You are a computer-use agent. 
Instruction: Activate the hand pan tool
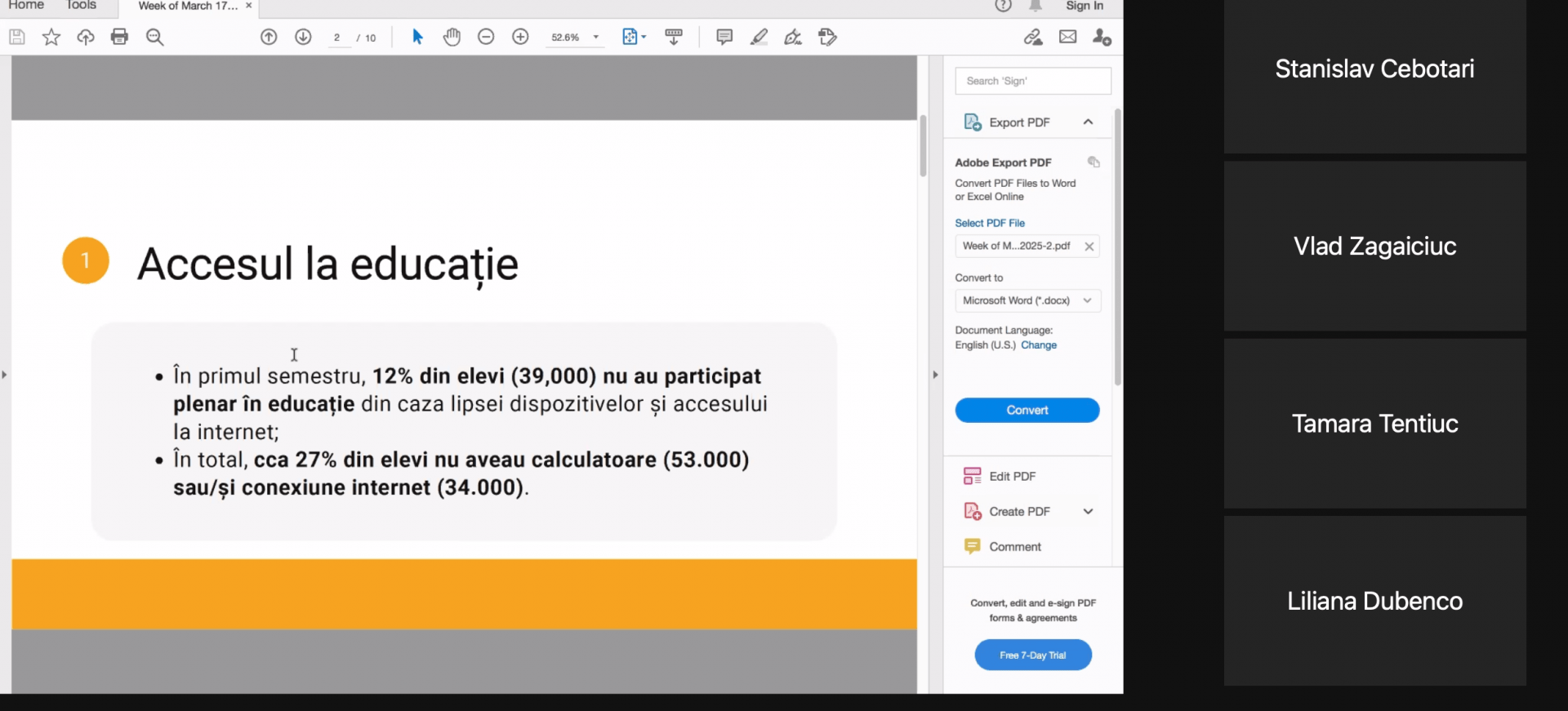(452, 37)
